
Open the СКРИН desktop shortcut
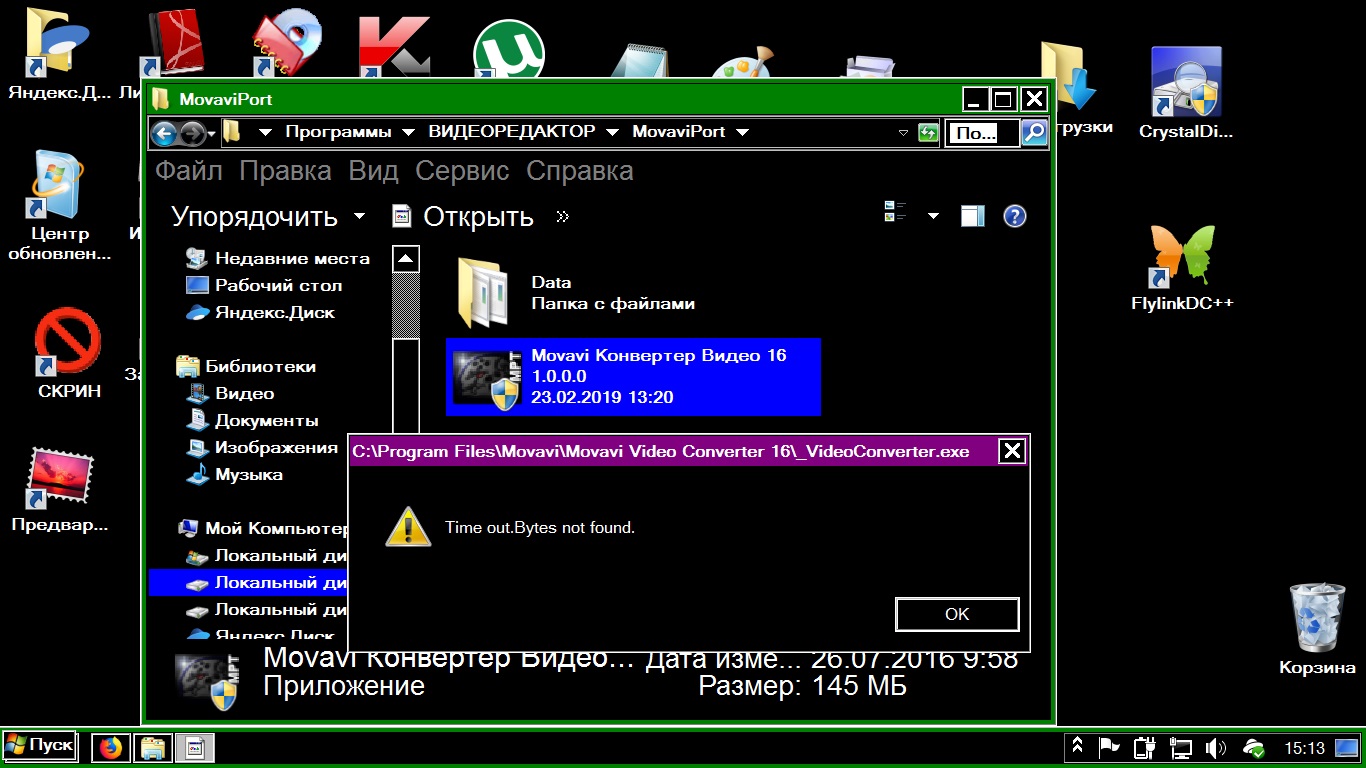69,353
